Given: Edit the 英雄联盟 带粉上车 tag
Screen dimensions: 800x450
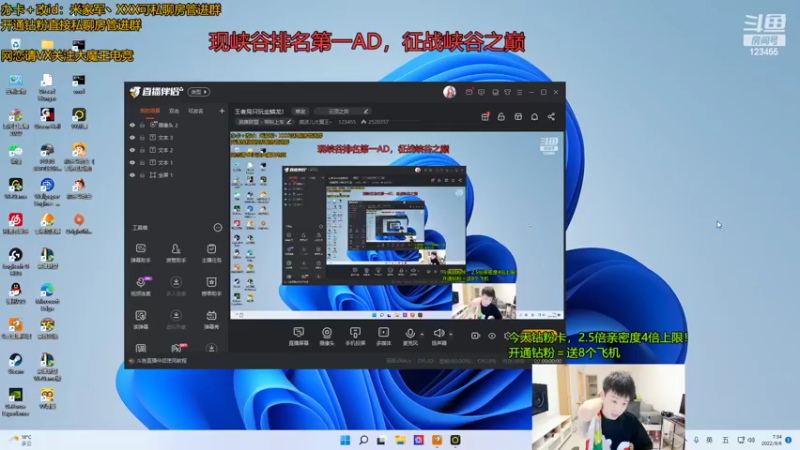Looking at the screenshot, I should point(264,122).
